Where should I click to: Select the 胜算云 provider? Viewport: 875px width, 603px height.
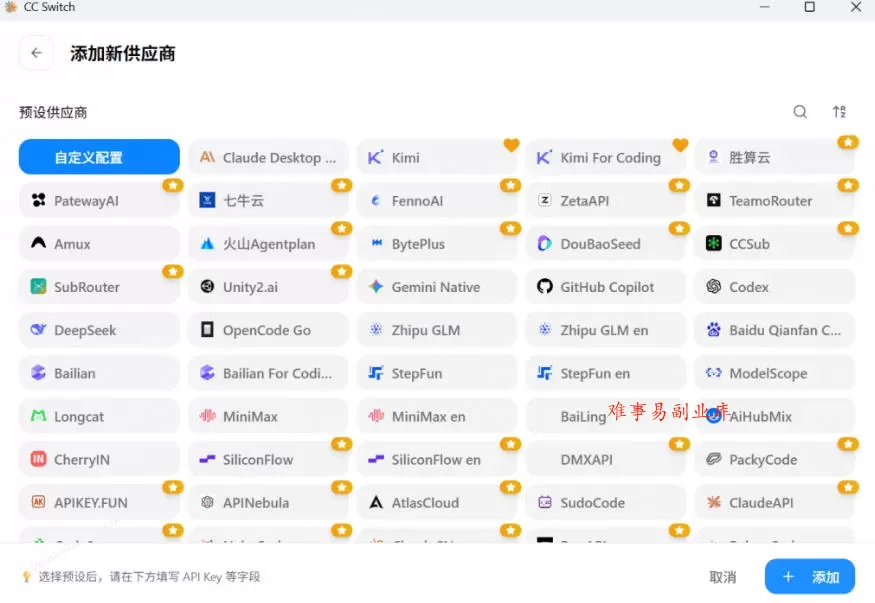[775, 157]
